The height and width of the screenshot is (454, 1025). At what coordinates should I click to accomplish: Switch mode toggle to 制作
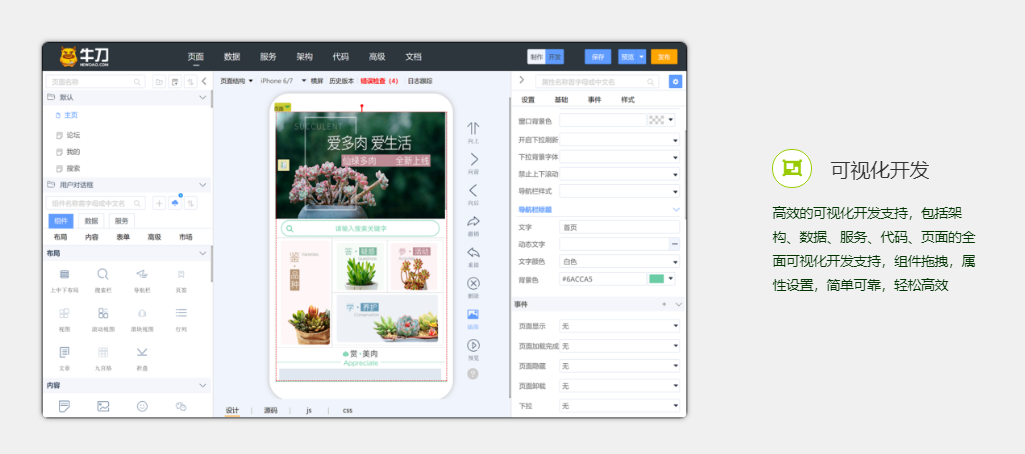click(x=537, y=57)
